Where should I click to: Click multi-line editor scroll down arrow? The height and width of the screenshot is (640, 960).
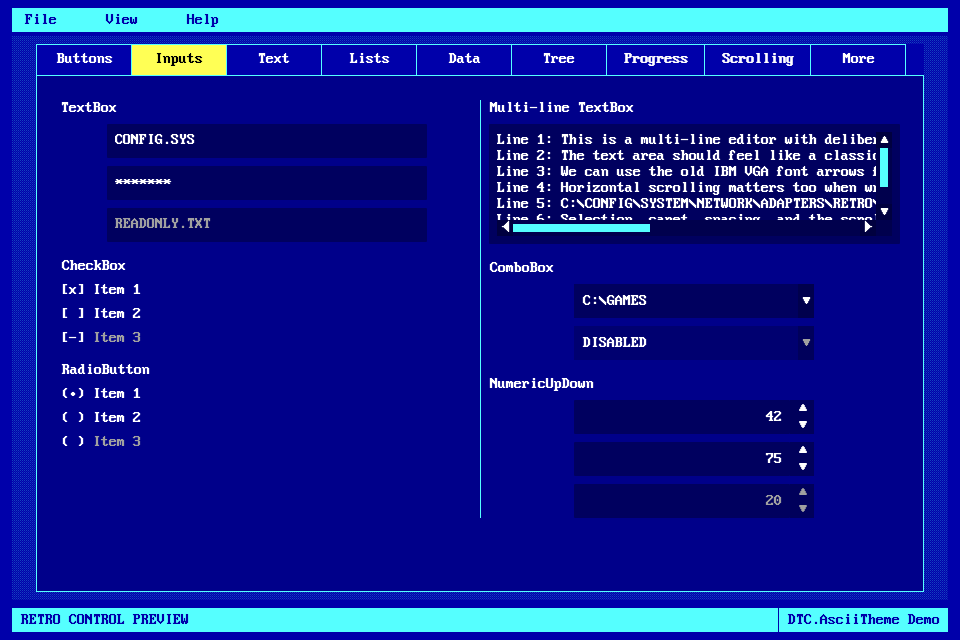(x=885, y=211)
